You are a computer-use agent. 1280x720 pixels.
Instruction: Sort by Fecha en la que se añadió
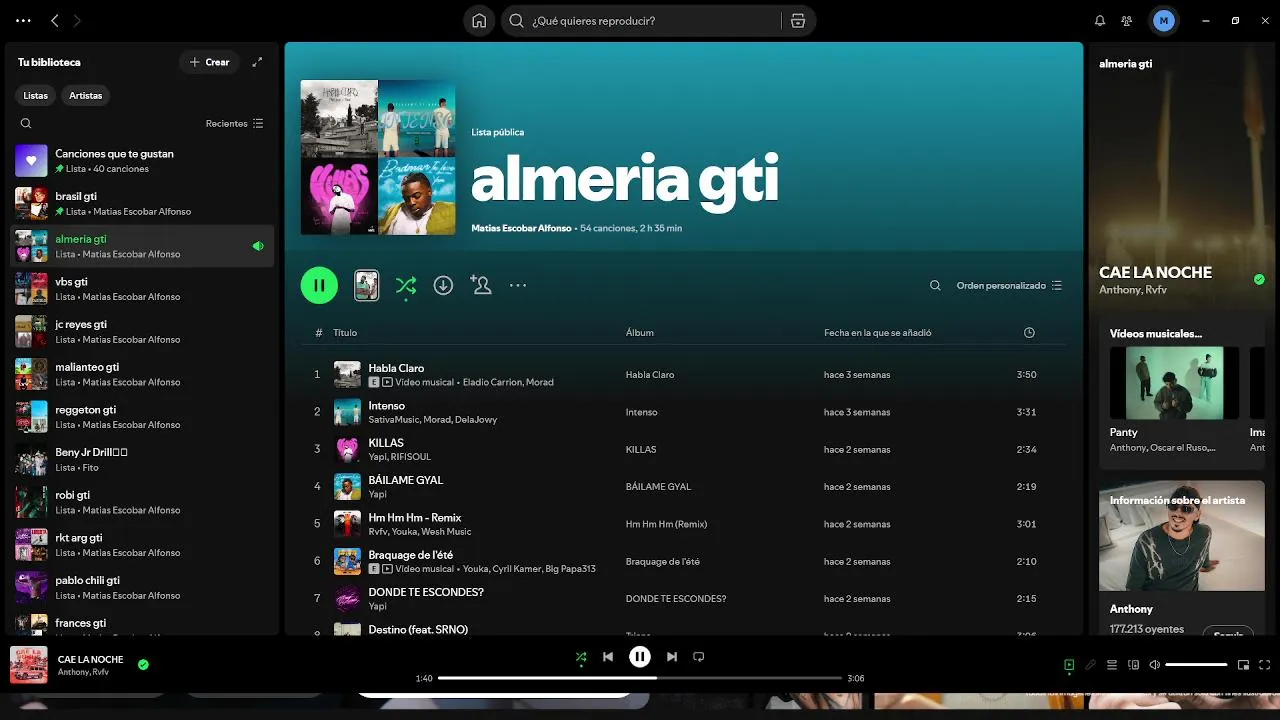[x=877, y=333]
